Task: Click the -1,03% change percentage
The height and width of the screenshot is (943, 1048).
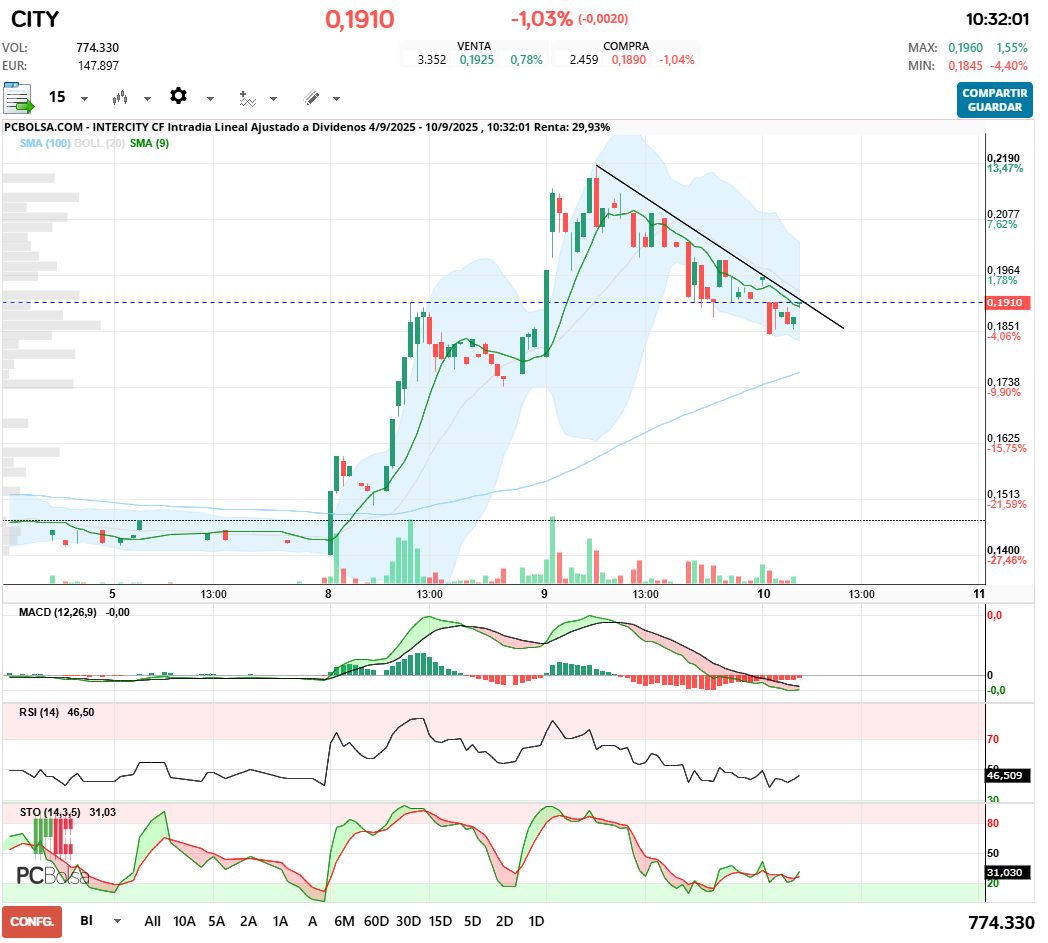Action: [541, 19]
